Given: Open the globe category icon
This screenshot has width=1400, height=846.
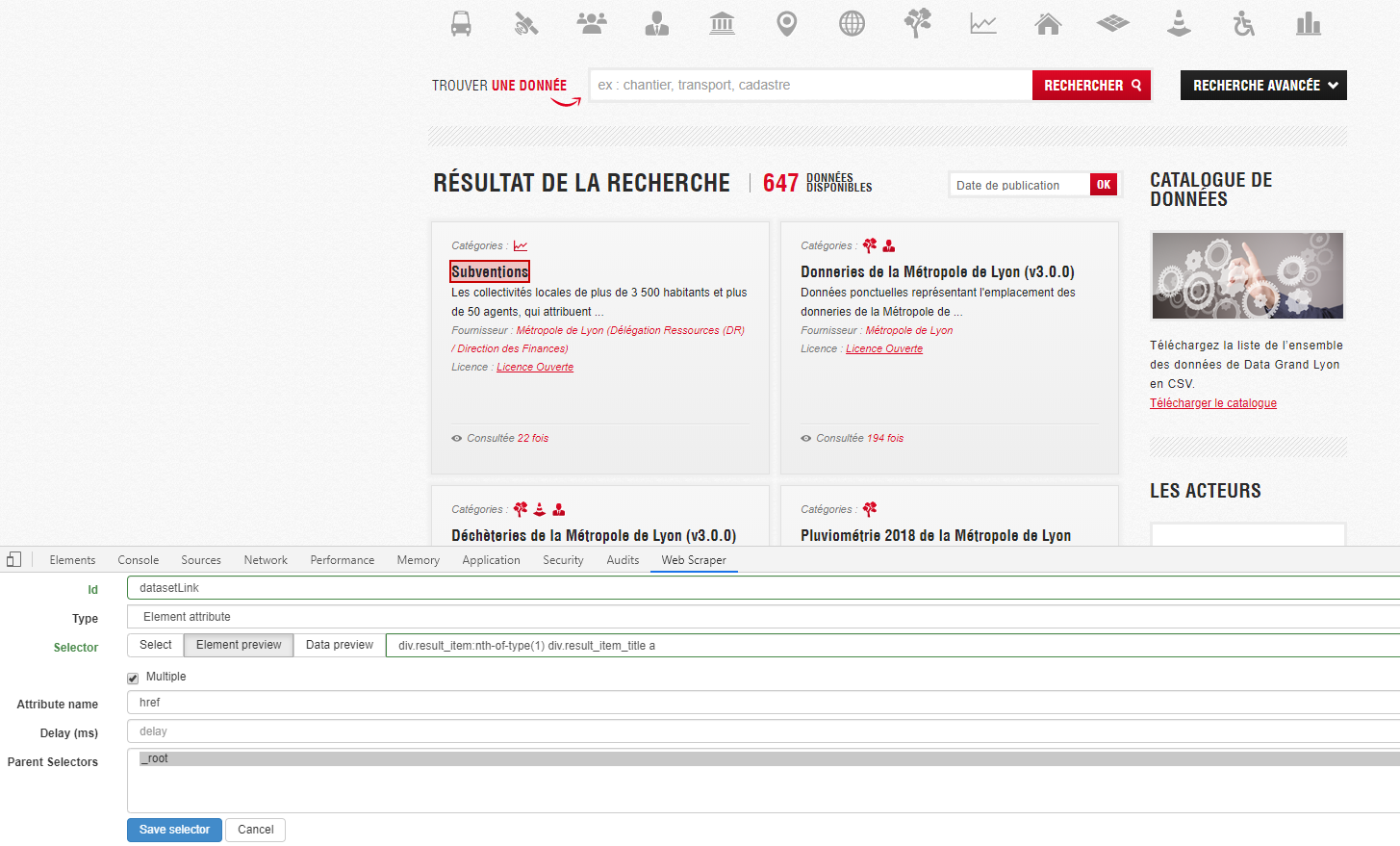Looking at the screenshot, I should point(852,23).
